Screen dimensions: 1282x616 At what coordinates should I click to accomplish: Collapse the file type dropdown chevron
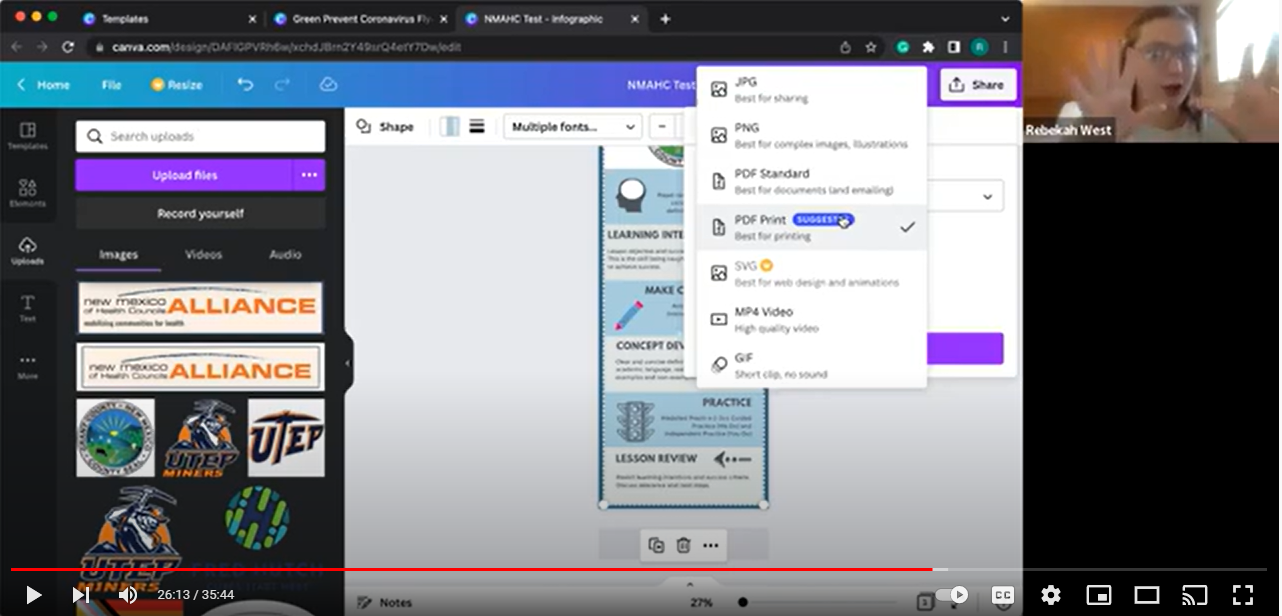[x=988, y=197]
